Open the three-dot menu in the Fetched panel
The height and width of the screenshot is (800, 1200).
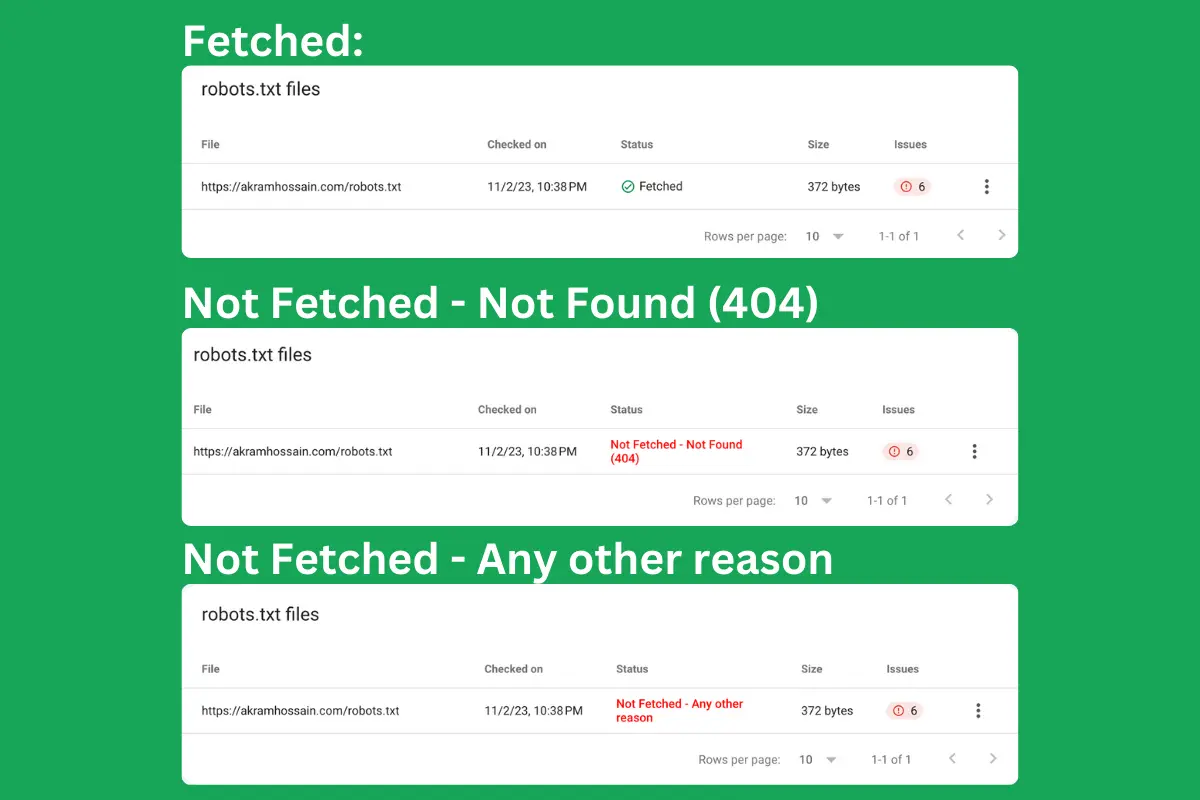(986, 187)
